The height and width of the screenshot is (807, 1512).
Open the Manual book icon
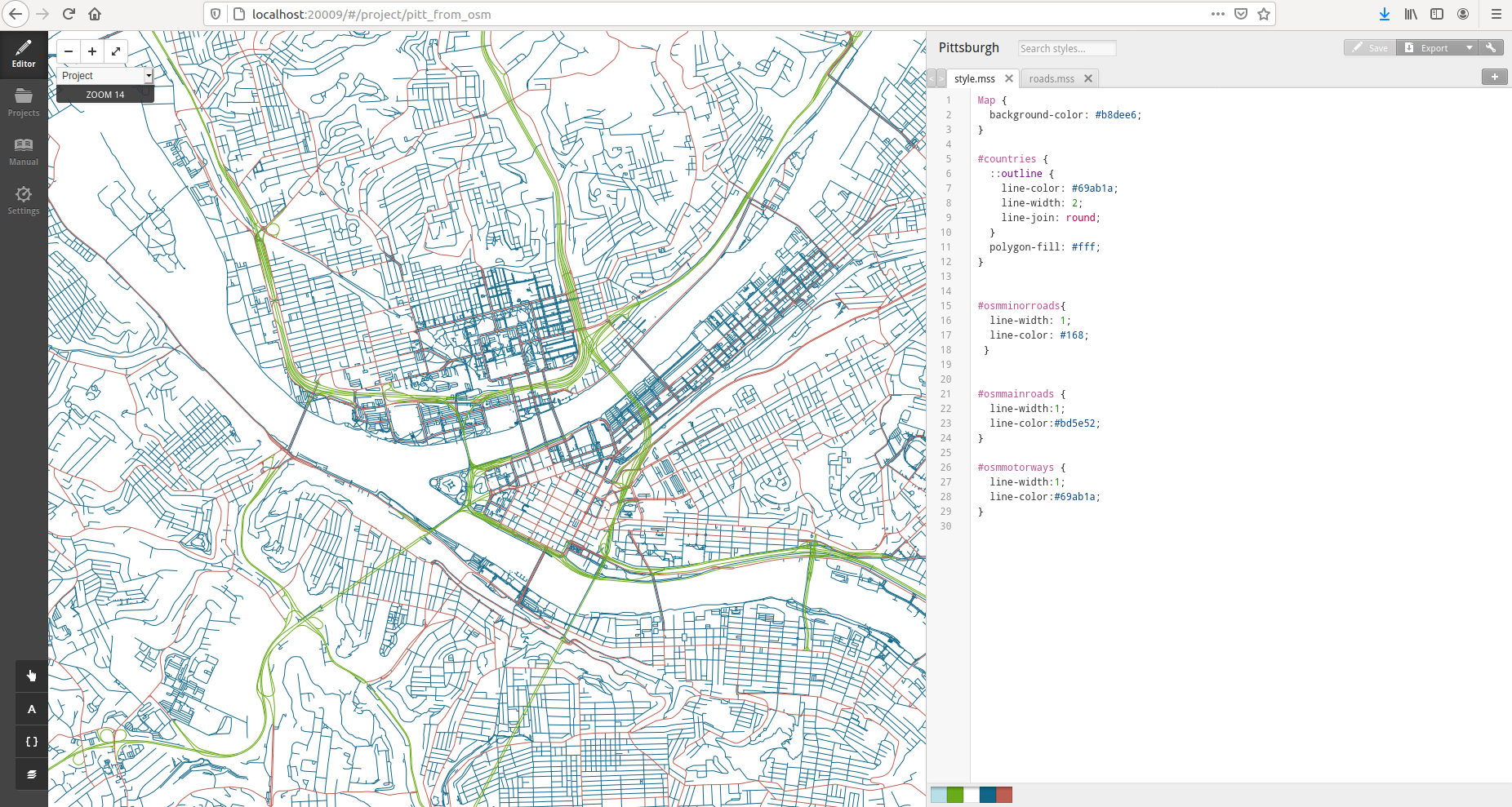coord(24,152)
